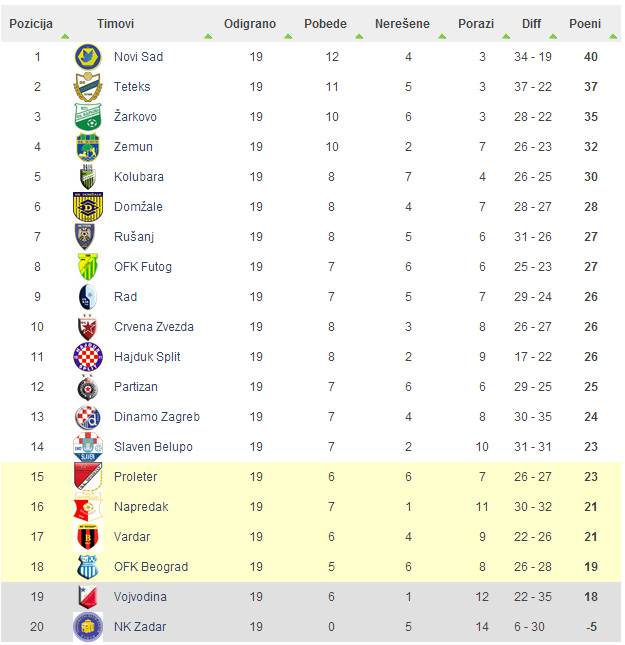The image size is (625, 645).
Task: Click the NK Zadar round crest
Action: coord(88,627)
